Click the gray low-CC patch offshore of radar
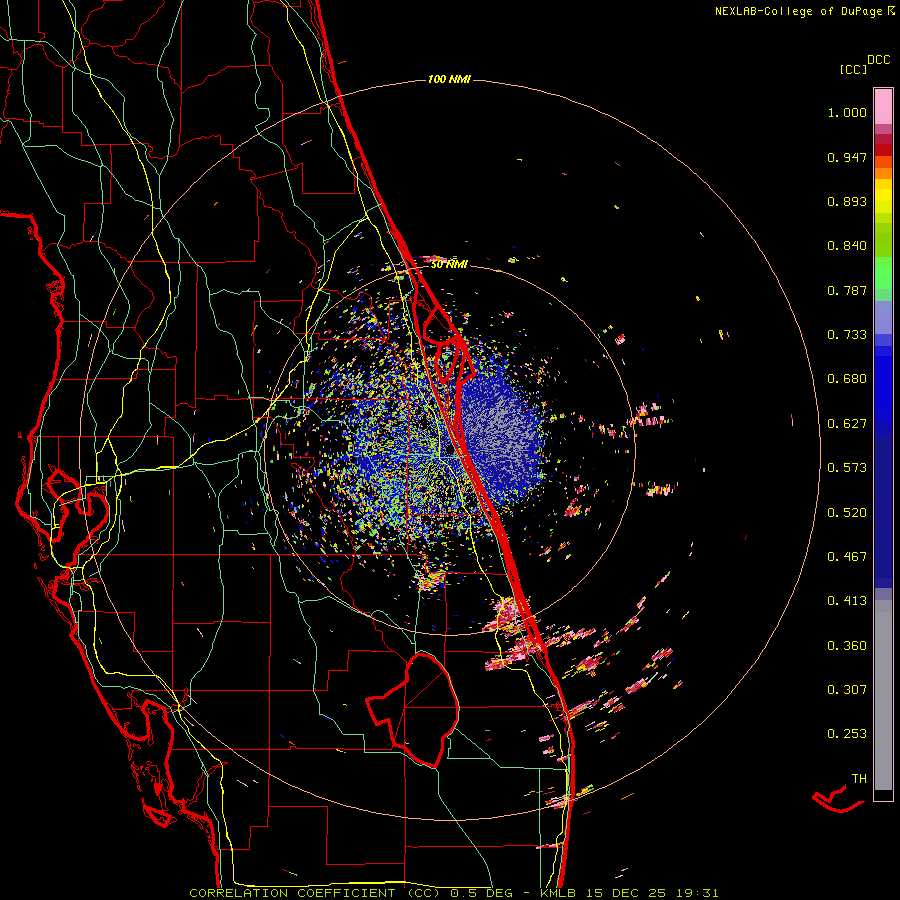The height and width of the screenshot is (900, 900). click(x=499, y=432)
